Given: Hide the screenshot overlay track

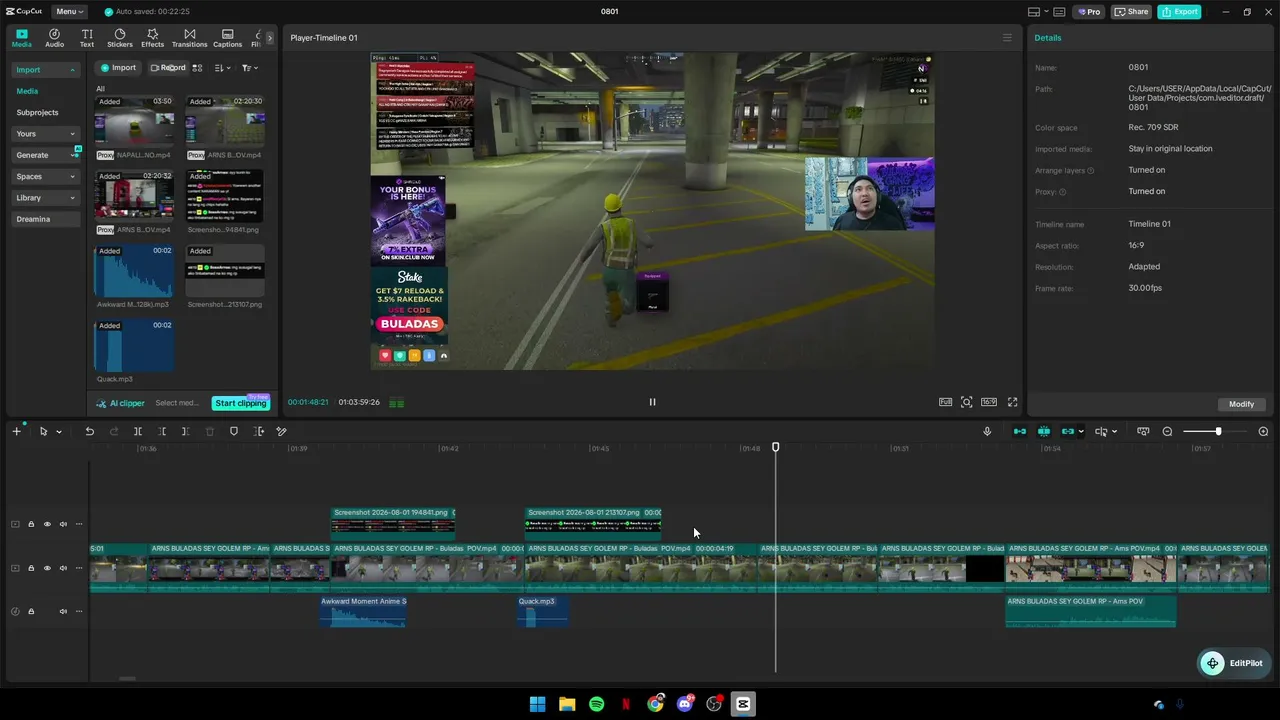Looking at the screenshot, I should (x=47, y=524).
